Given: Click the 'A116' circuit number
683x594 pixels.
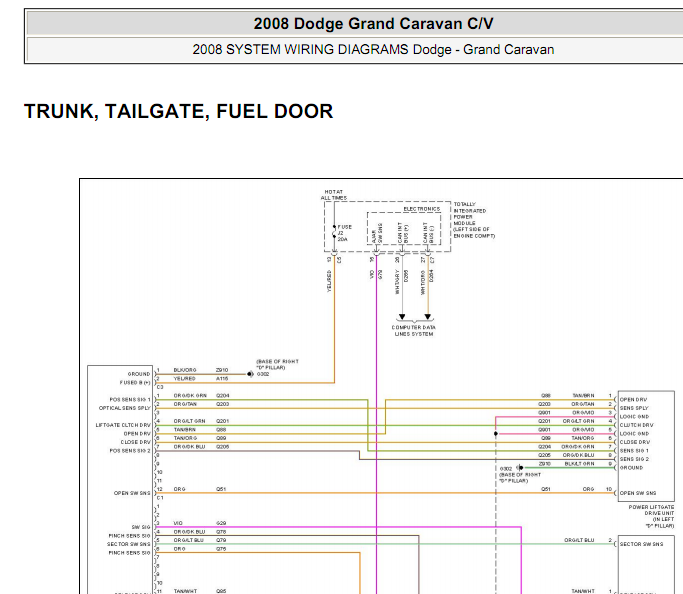Looking at the screenshot, I should [x=222, y=378].
